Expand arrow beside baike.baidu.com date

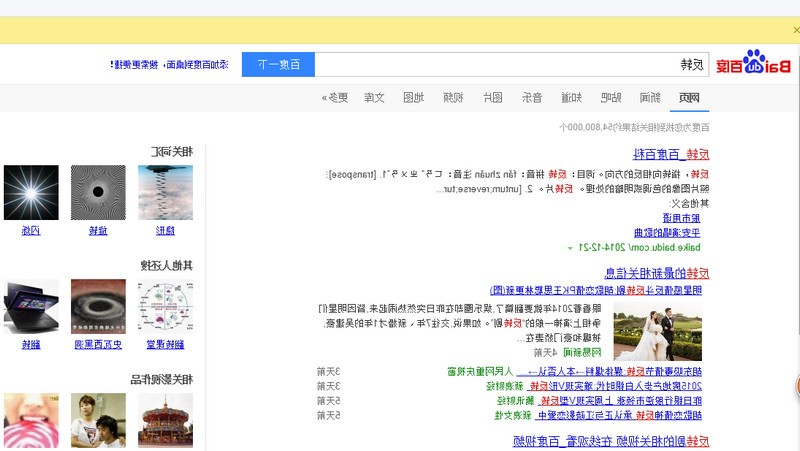coord(570,248)
